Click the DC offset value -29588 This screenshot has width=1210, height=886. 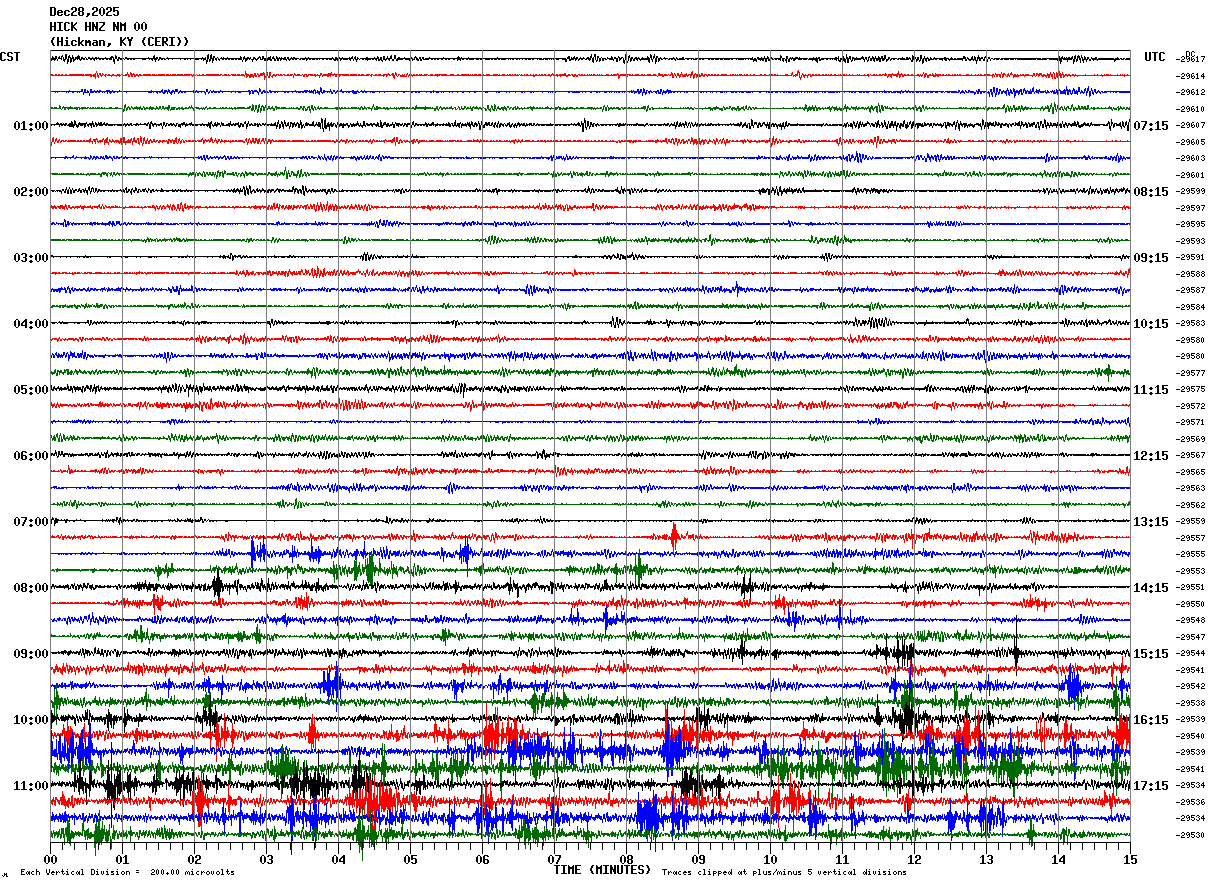pyautogui.click(x=1191, y=274)
